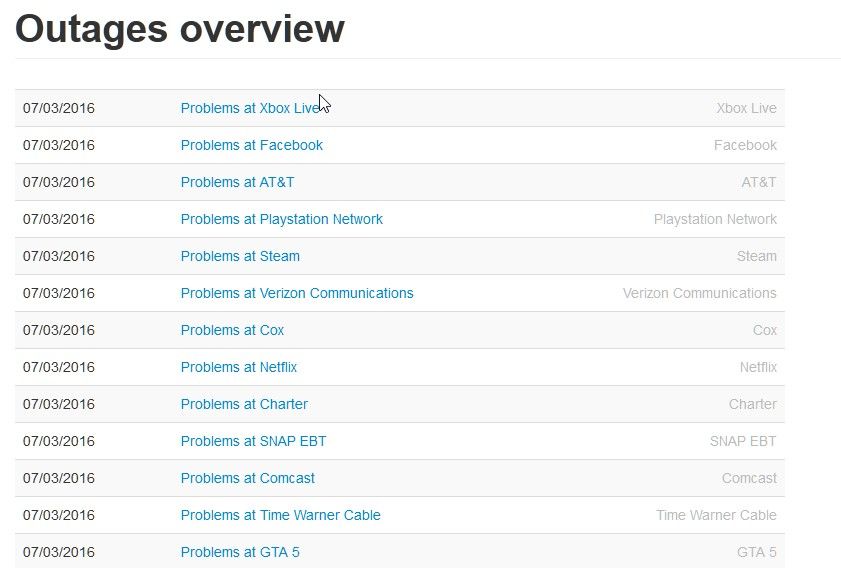The width and height of the screenshot is (841, 568).
Task: Open the Problems at Steam link
Action: click(240, 256)
